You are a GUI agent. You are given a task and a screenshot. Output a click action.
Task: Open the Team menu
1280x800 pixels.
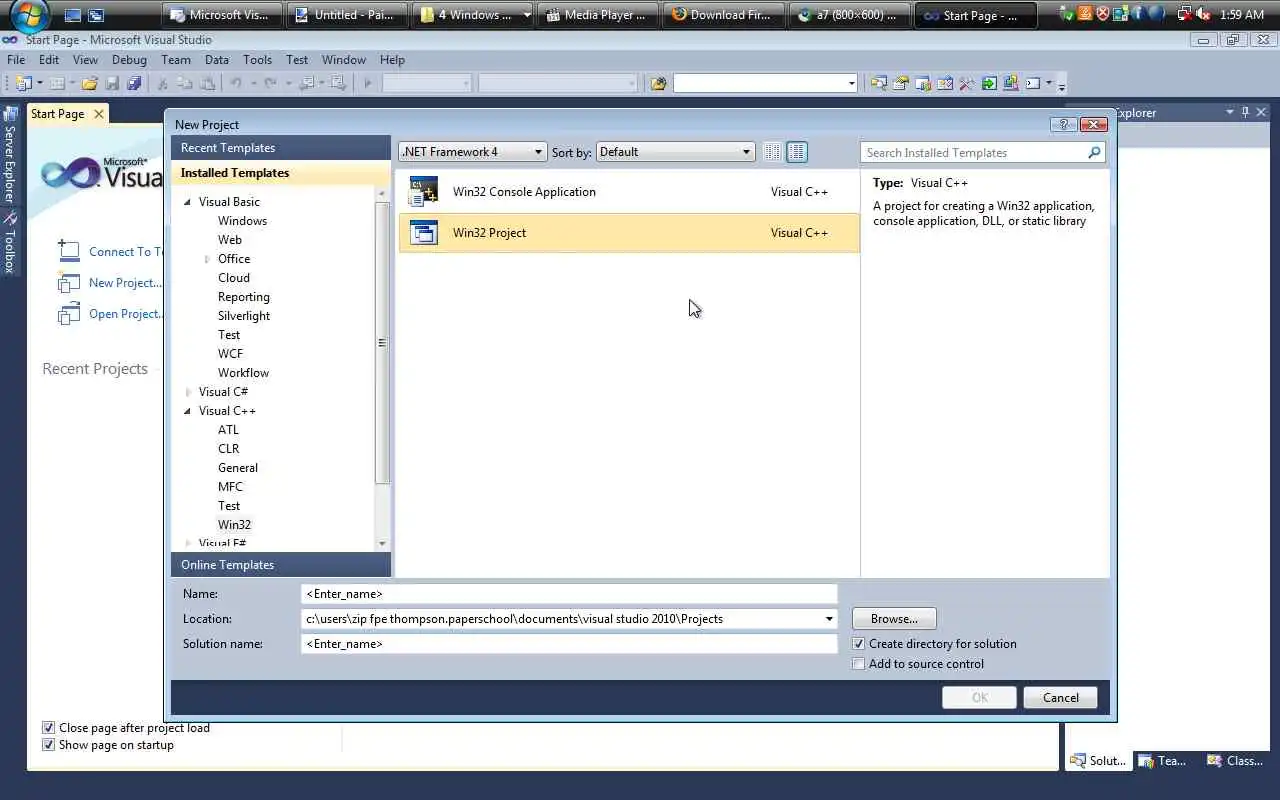(x=176, y=60)
